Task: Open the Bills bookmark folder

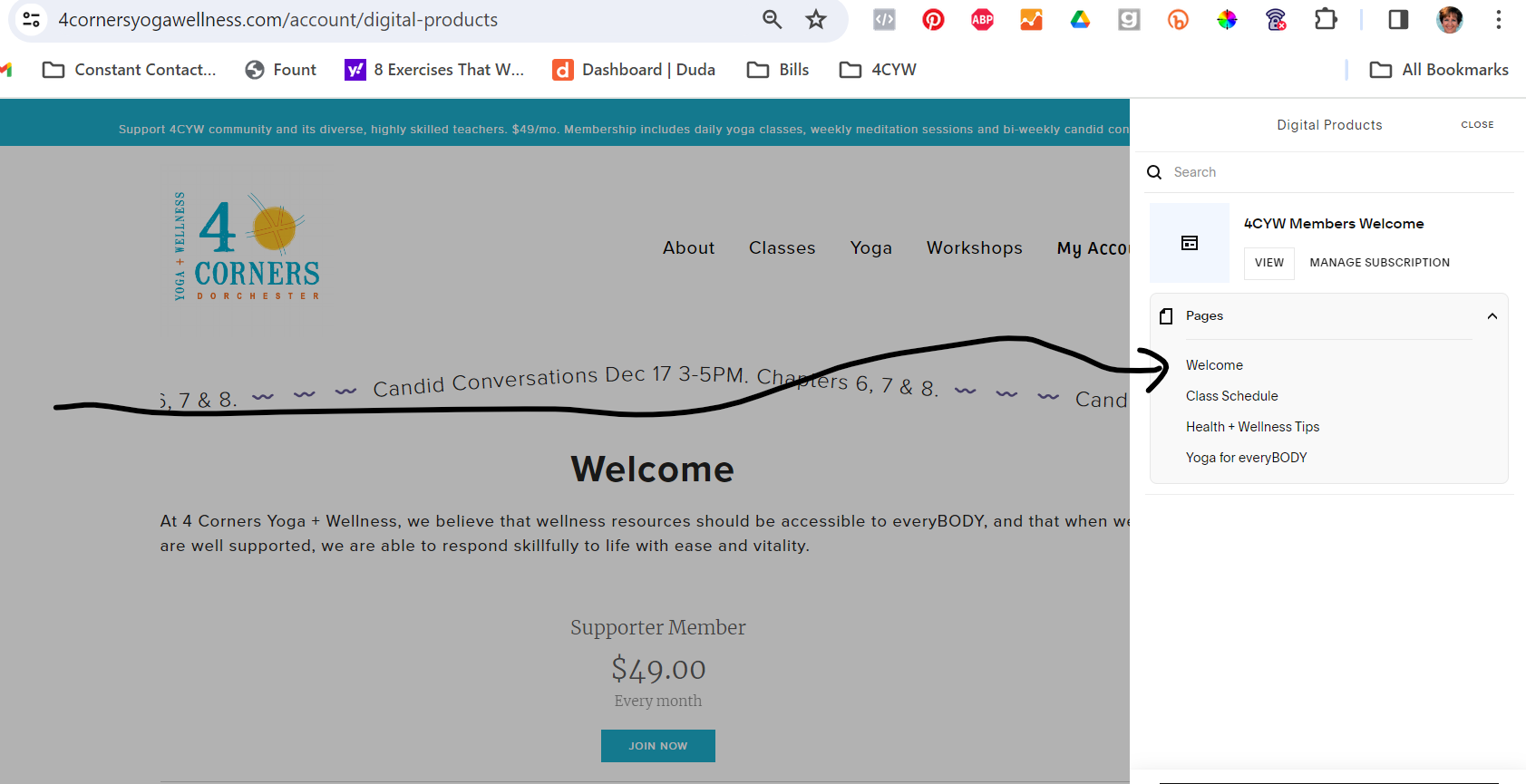Action: coord(778,70)
